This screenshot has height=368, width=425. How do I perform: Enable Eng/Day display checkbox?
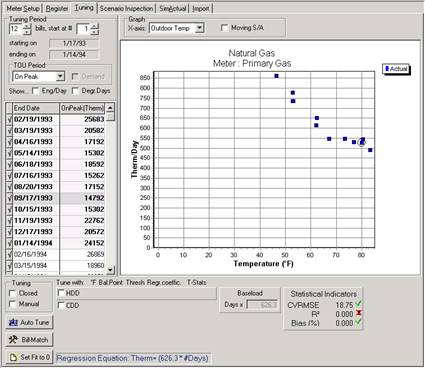(35, 91)
